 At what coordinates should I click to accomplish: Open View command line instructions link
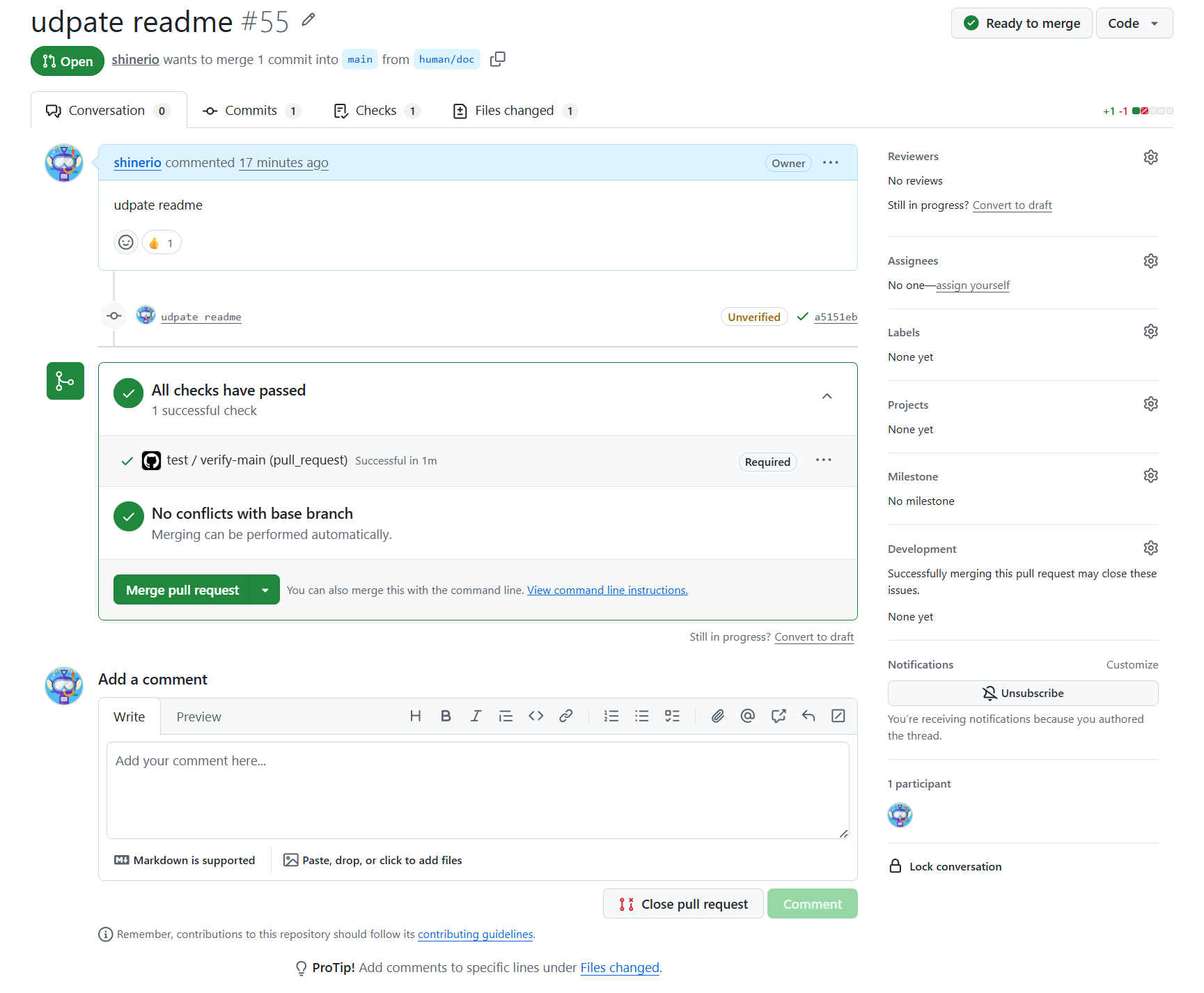[x=607, y=590]
